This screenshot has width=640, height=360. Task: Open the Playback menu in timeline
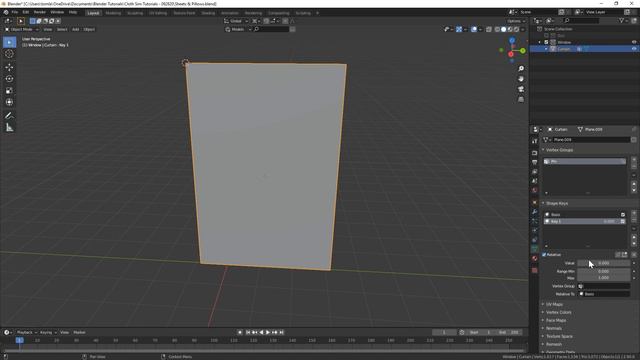(x=27, y=332)
